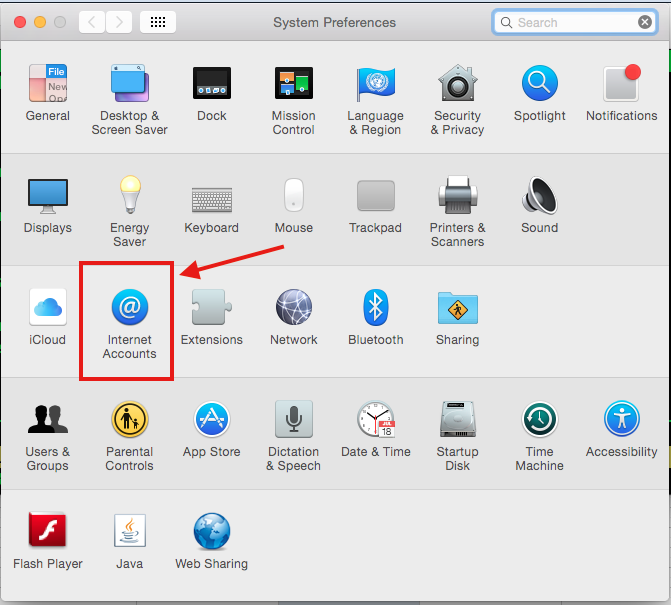Minimize the System Preferences window

40,22
